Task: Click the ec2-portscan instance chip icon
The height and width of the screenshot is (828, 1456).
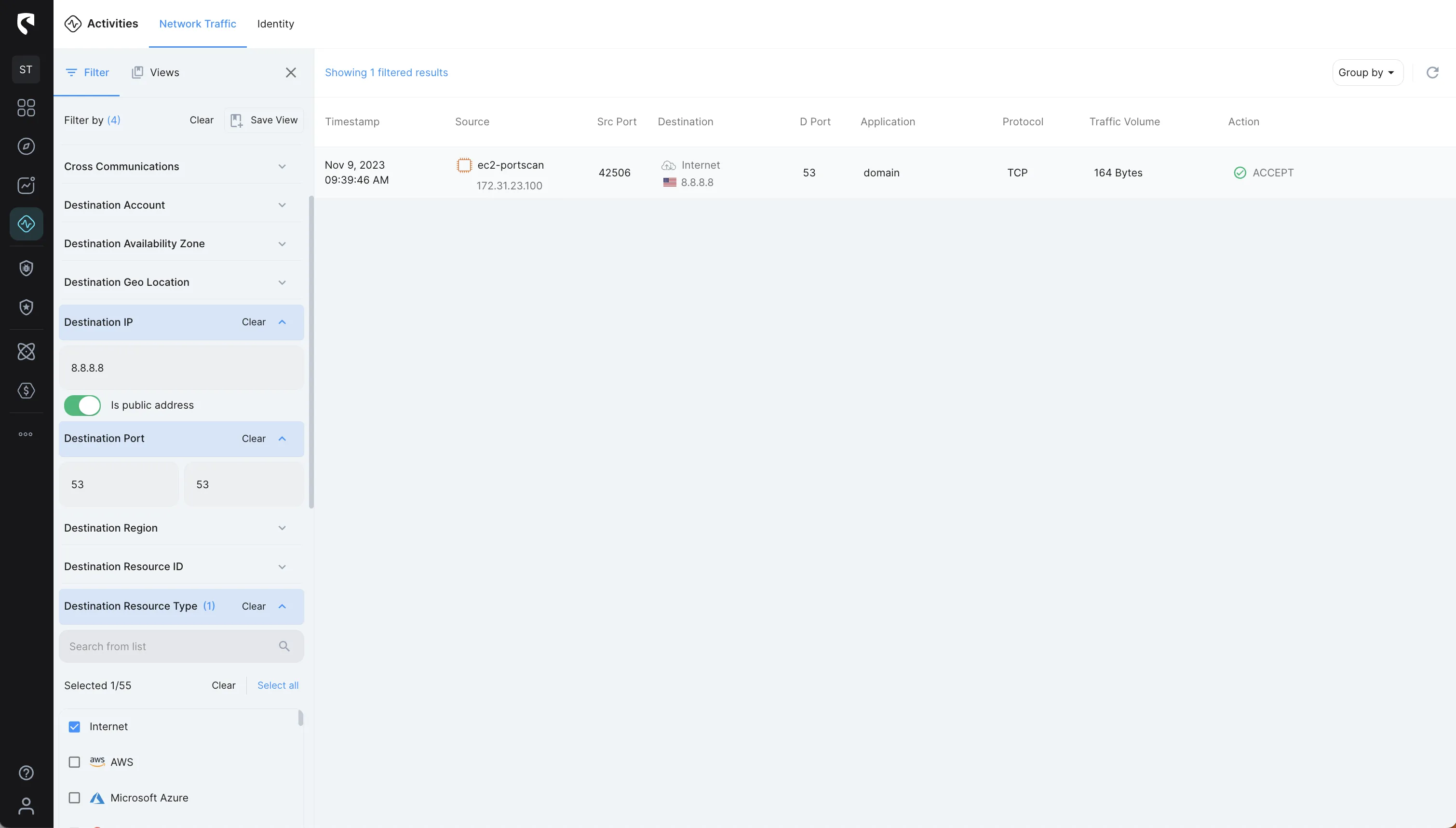Action: click(464, 165)
